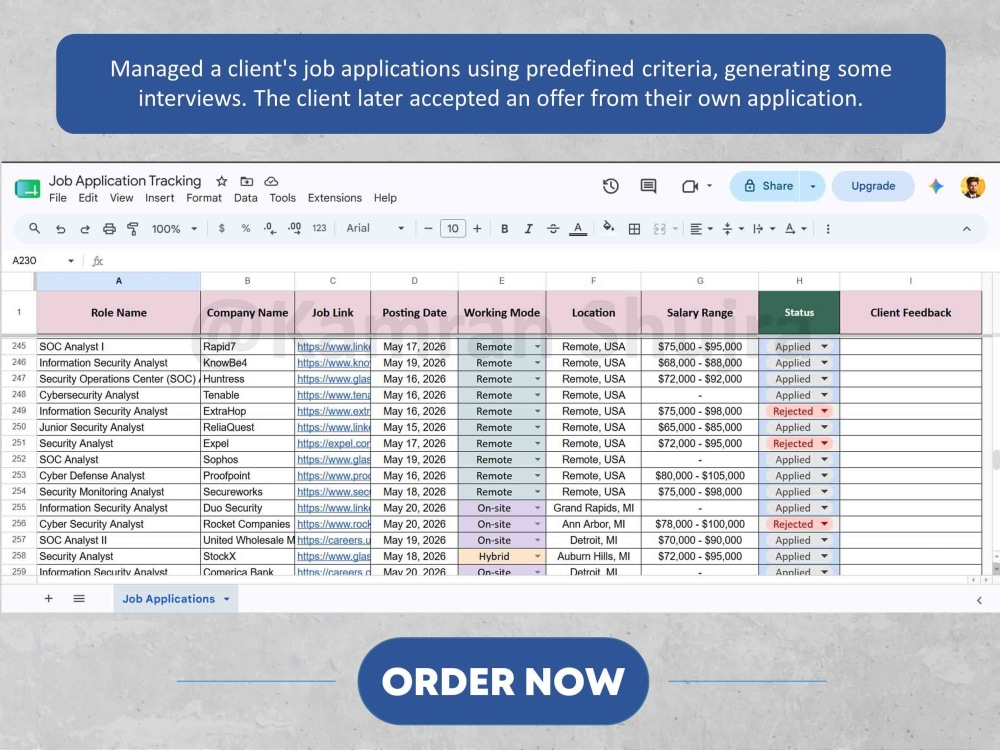Undo the last action
Viewport: 1000px width, 750px height.
pos(60,228)
